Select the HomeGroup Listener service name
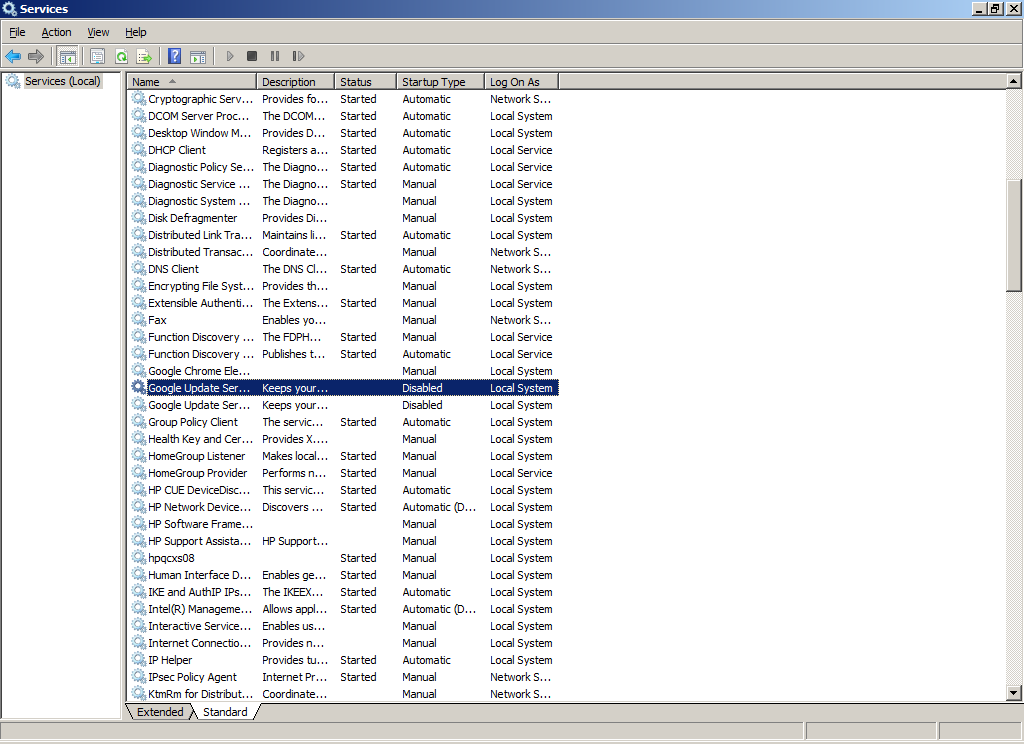 point(197,455)
